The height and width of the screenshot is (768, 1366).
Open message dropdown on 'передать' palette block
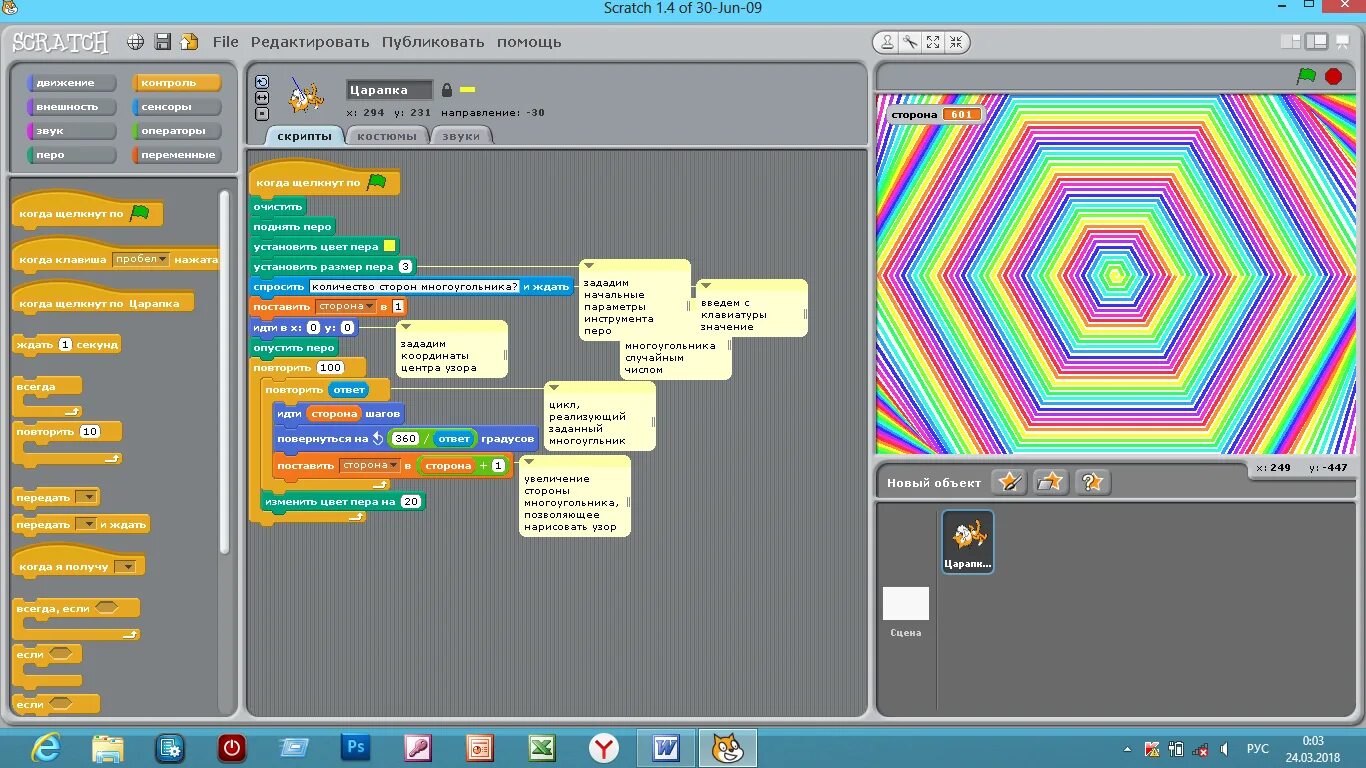[87, 497]
